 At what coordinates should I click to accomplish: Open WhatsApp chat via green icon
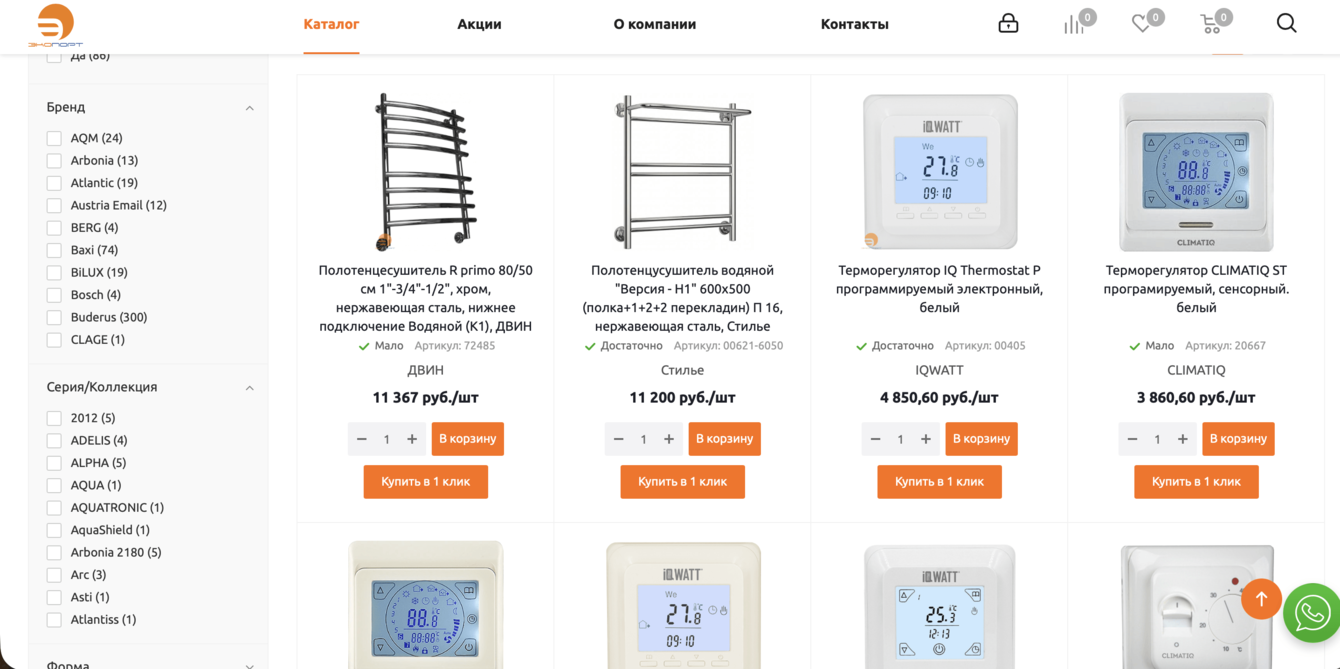[x=1312, y=612]
